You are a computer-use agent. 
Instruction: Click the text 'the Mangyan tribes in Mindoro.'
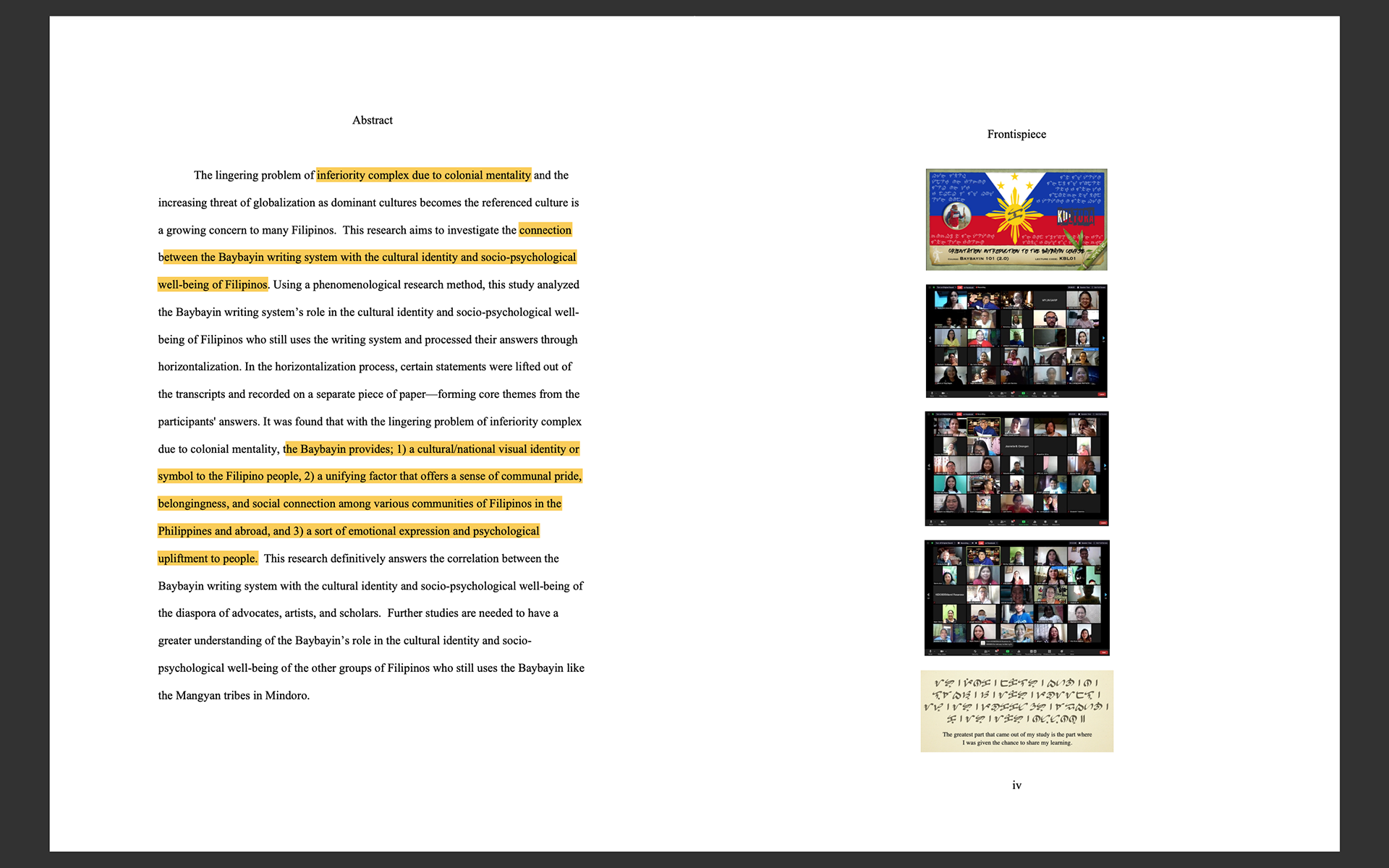[234, 695]
